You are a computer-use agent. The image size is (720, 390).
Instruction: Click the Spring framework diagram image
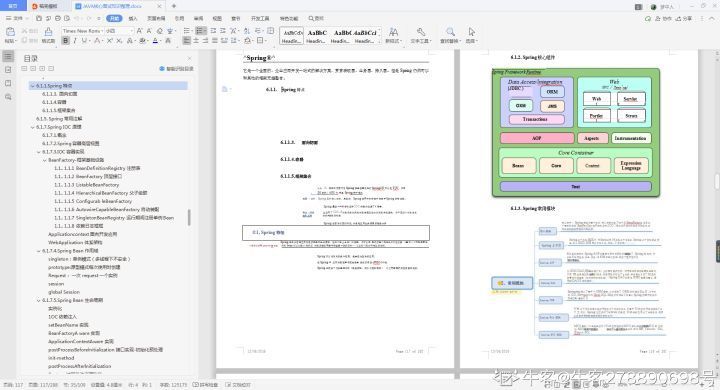point(575,133)
